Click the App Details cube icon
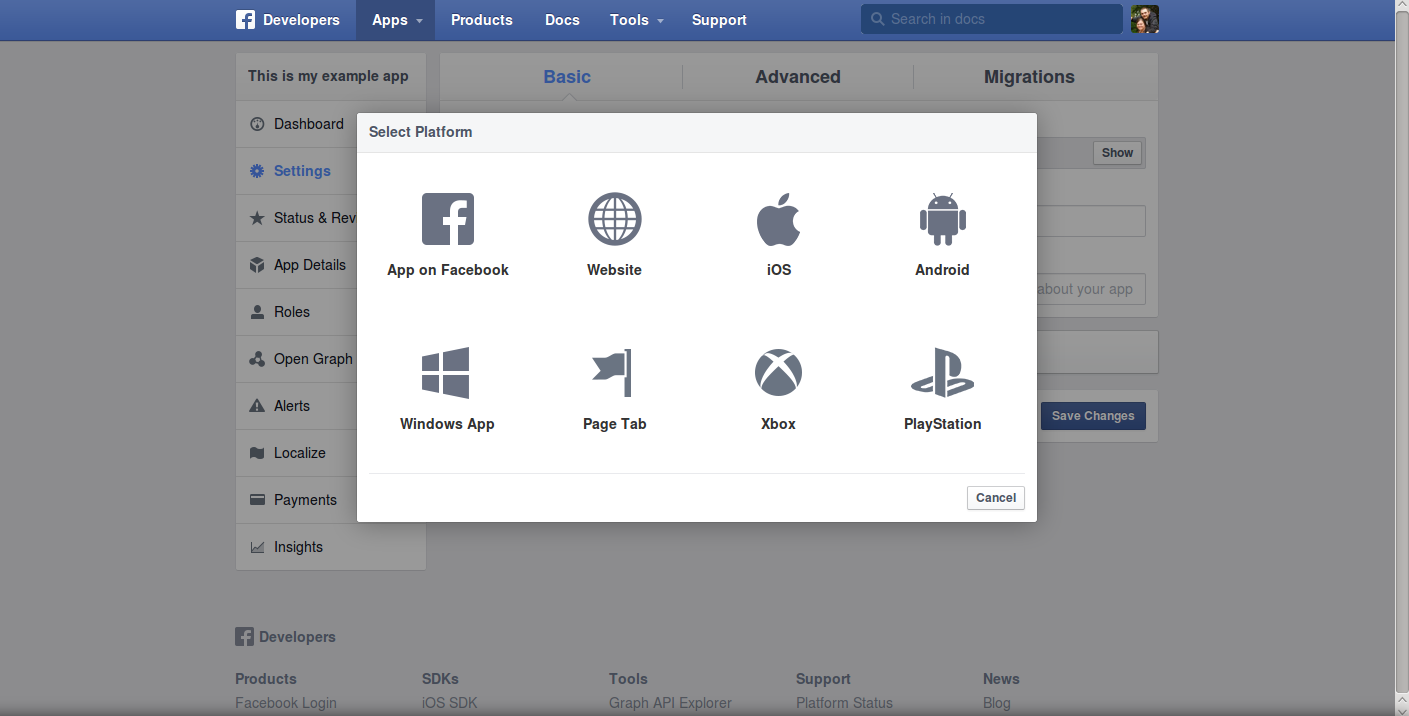 pyautogui.click(x=256, y=265)
